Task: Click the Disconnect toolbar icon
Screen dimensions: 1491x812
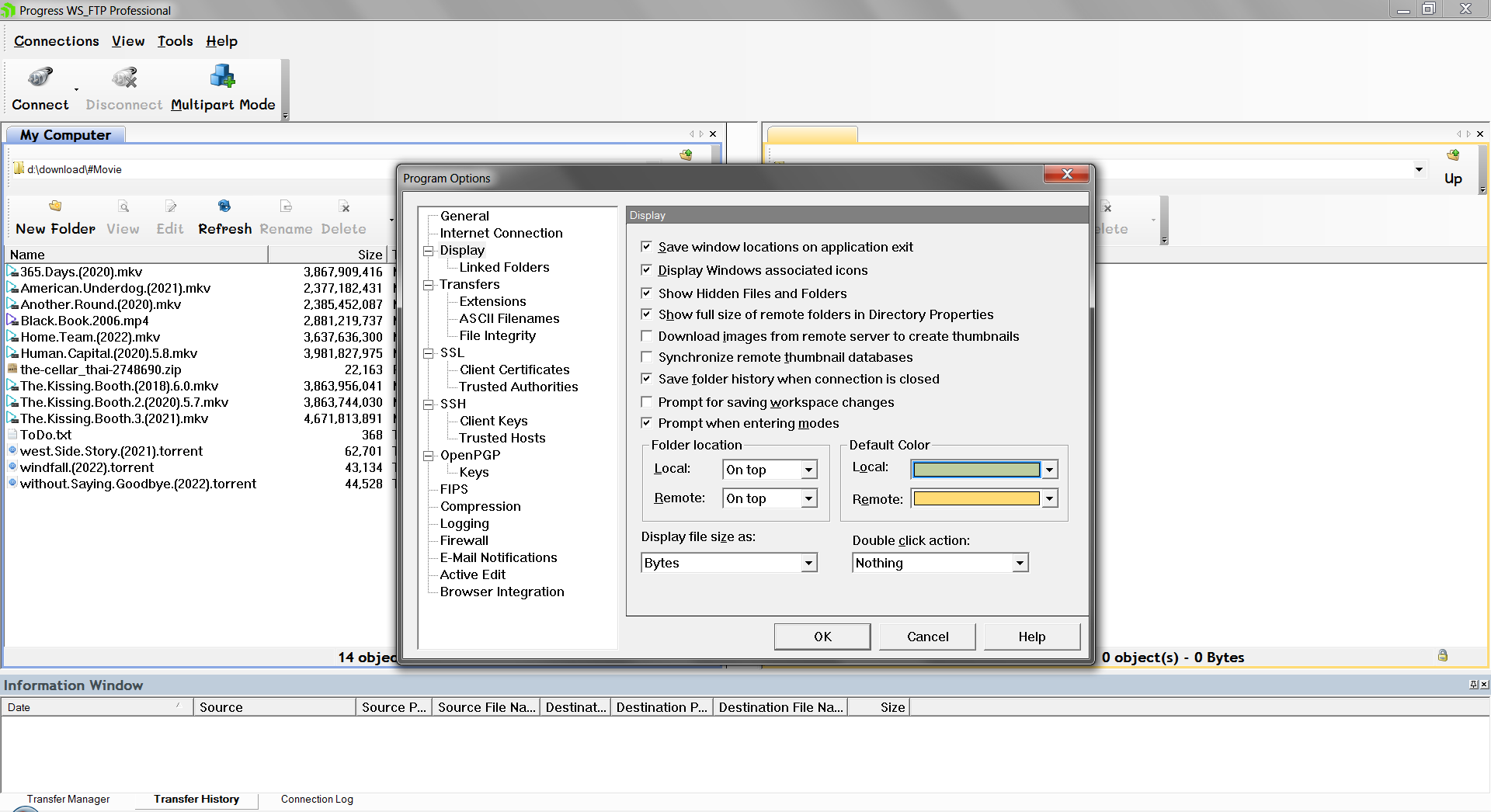Action: tap(124, 78)
